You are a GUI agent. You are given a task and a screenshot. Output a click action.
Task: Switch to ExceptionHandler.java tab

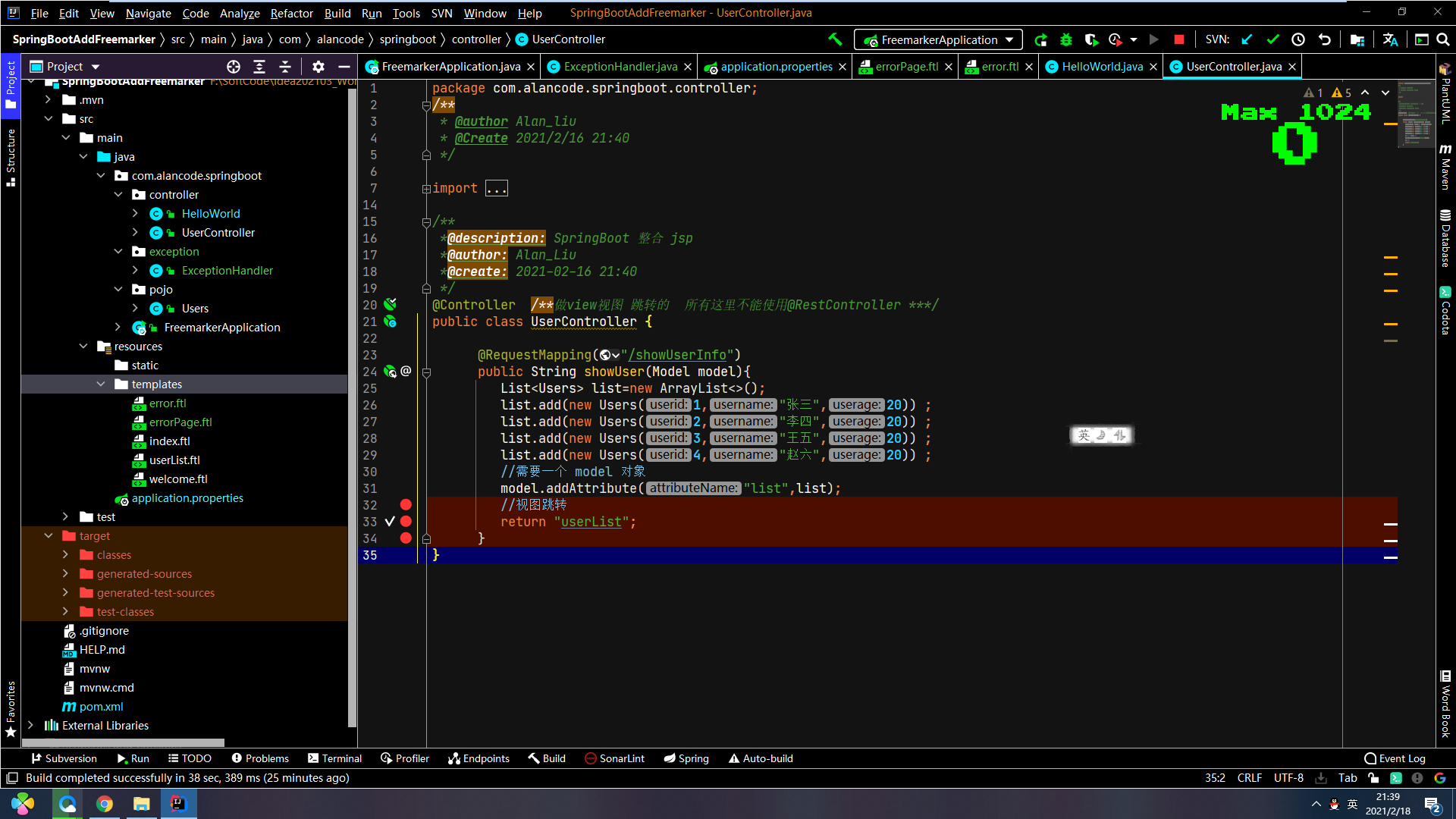point(620,67)
